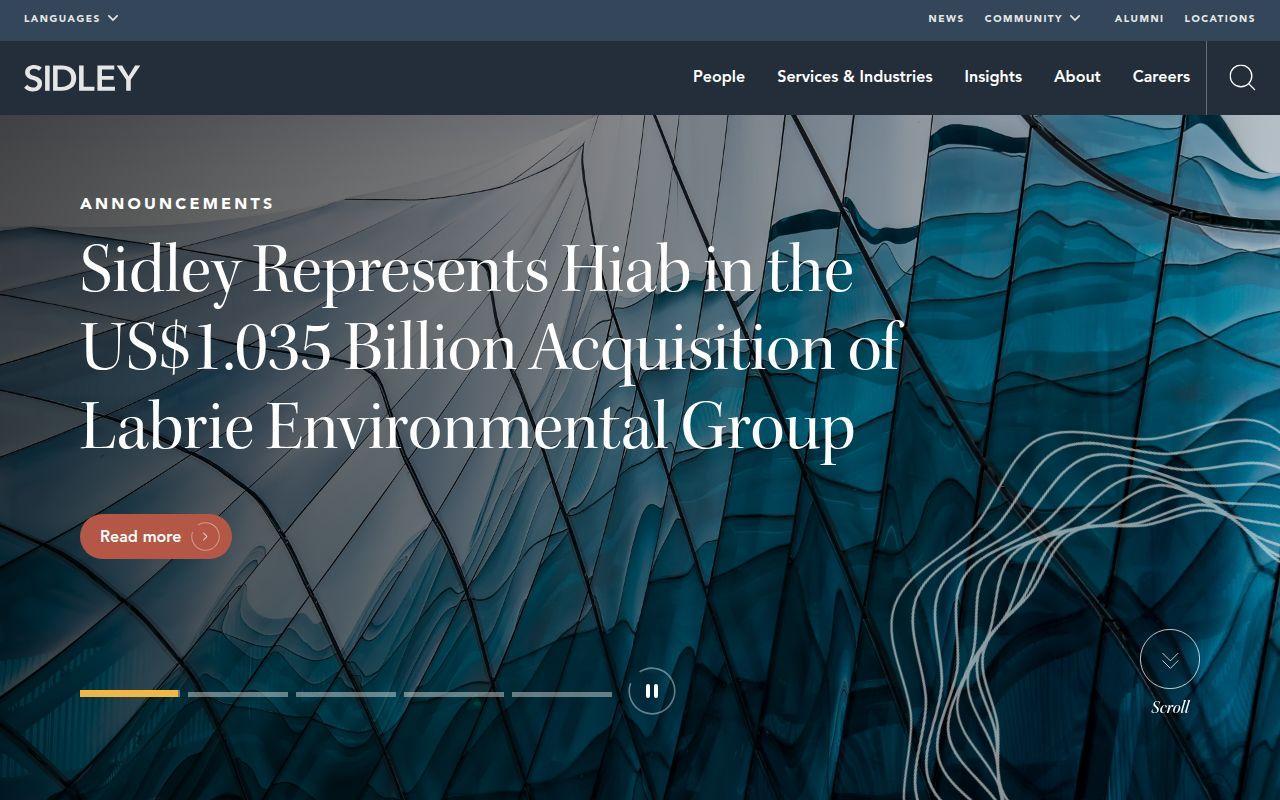Open the News link
The width and height of the screenshot is (1280, 800).
tap(946, 18)
